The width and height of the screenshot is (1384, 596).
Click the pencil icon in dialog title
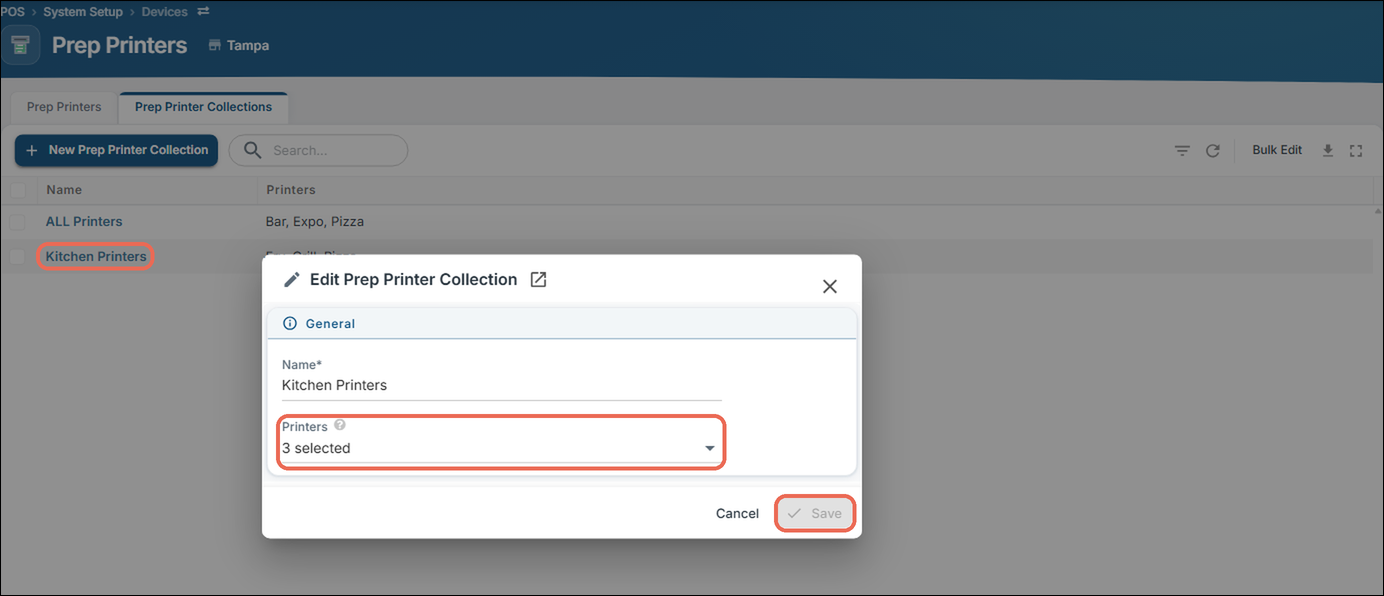292,280
